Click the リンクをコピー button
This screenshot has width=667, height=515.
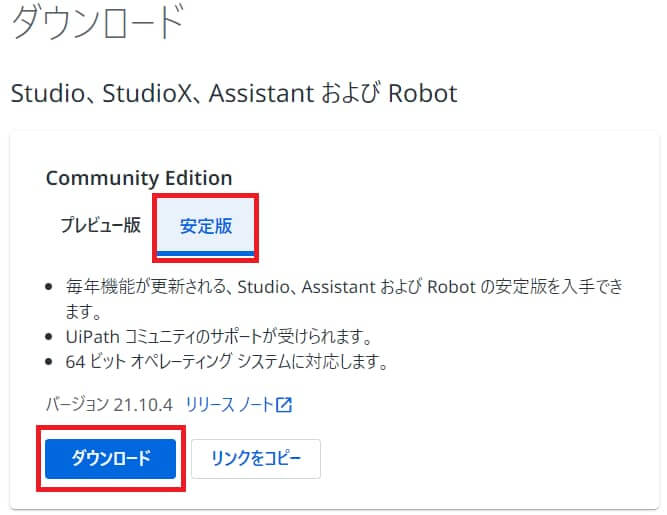pyautogui.click(x=256, y=458)
